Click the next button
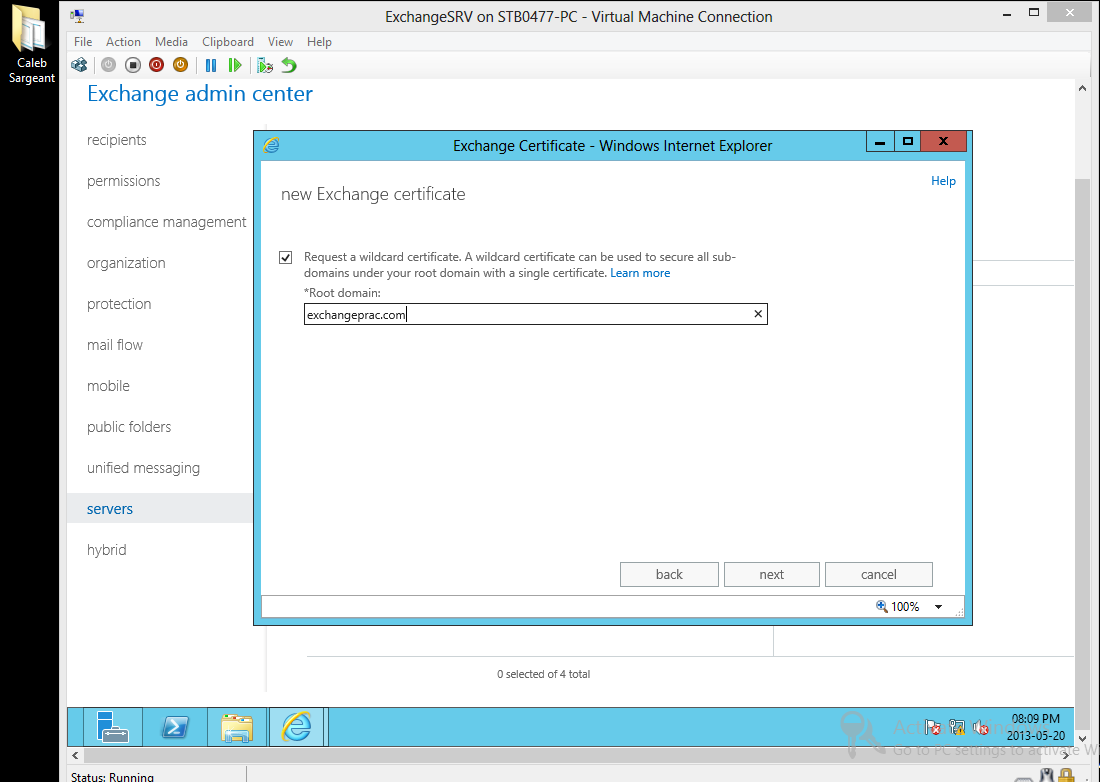Image resolution: width=1100 pixels, height=782 pixels. pos(772,574)
